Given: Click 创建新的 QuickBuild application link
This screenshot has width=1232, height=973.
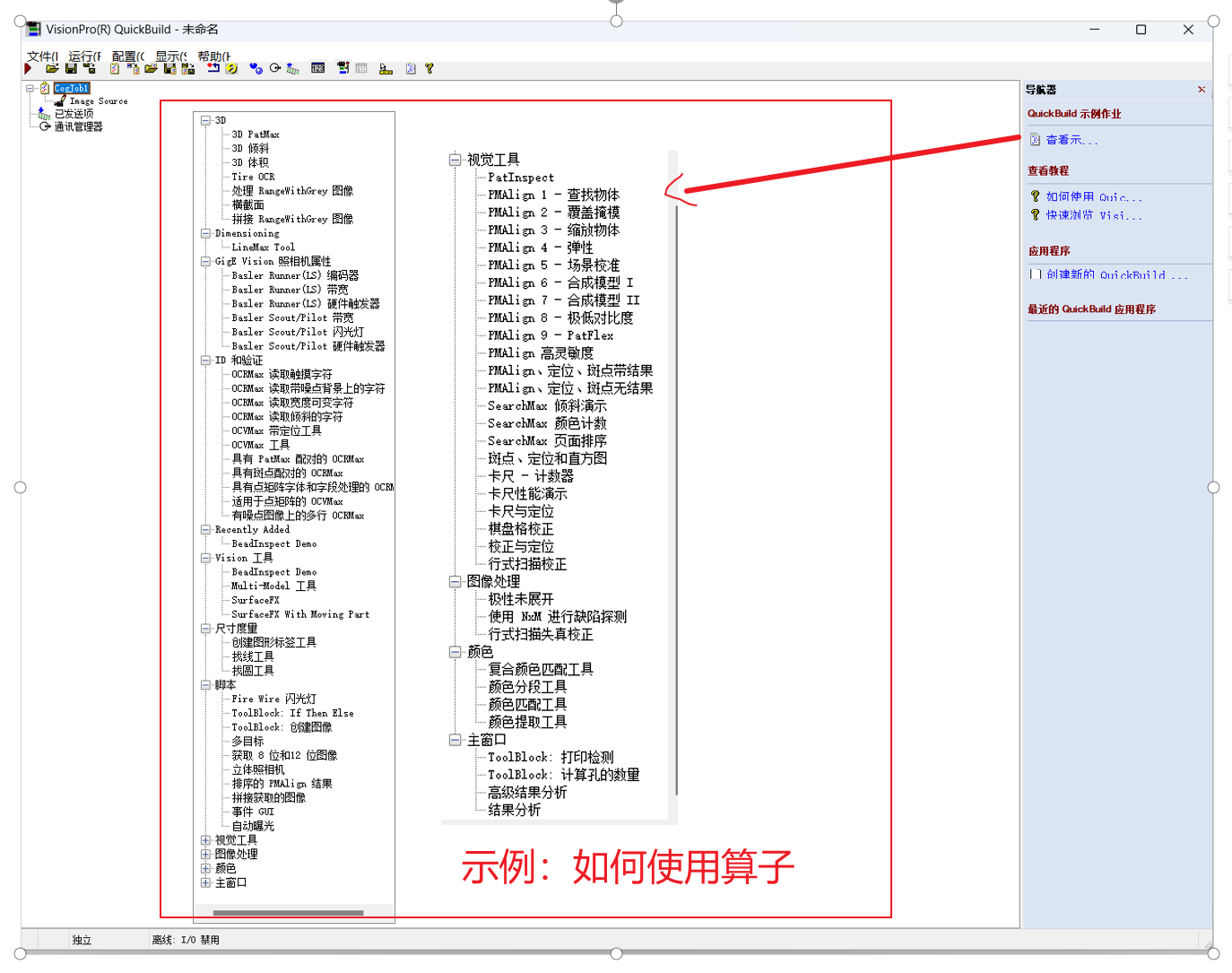Looking at the screenshot, I should 1117,274.
